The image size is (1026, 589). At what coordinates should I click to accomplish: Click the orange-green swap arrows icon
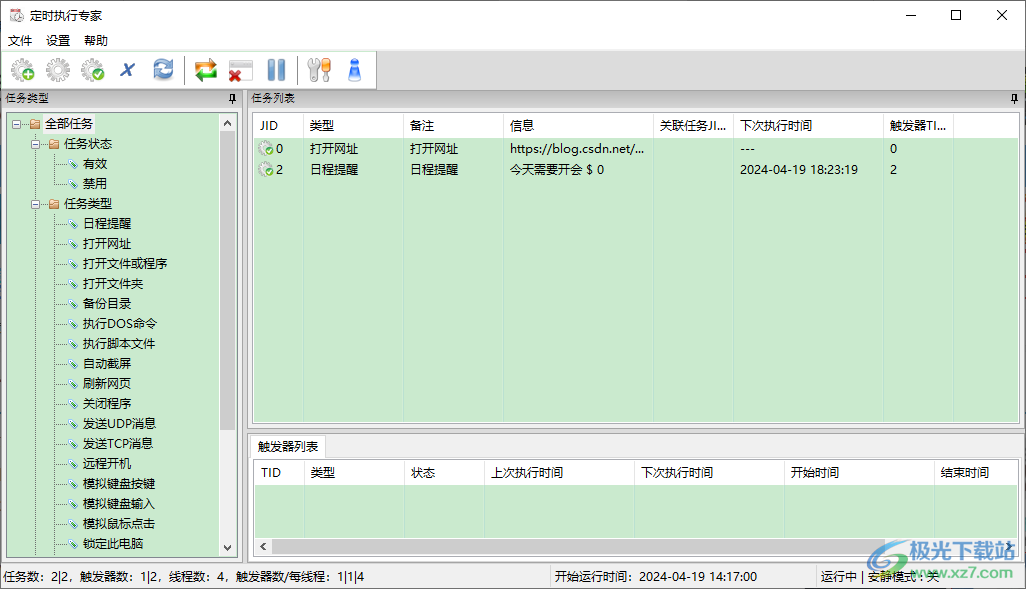click(x=206, y=70)
